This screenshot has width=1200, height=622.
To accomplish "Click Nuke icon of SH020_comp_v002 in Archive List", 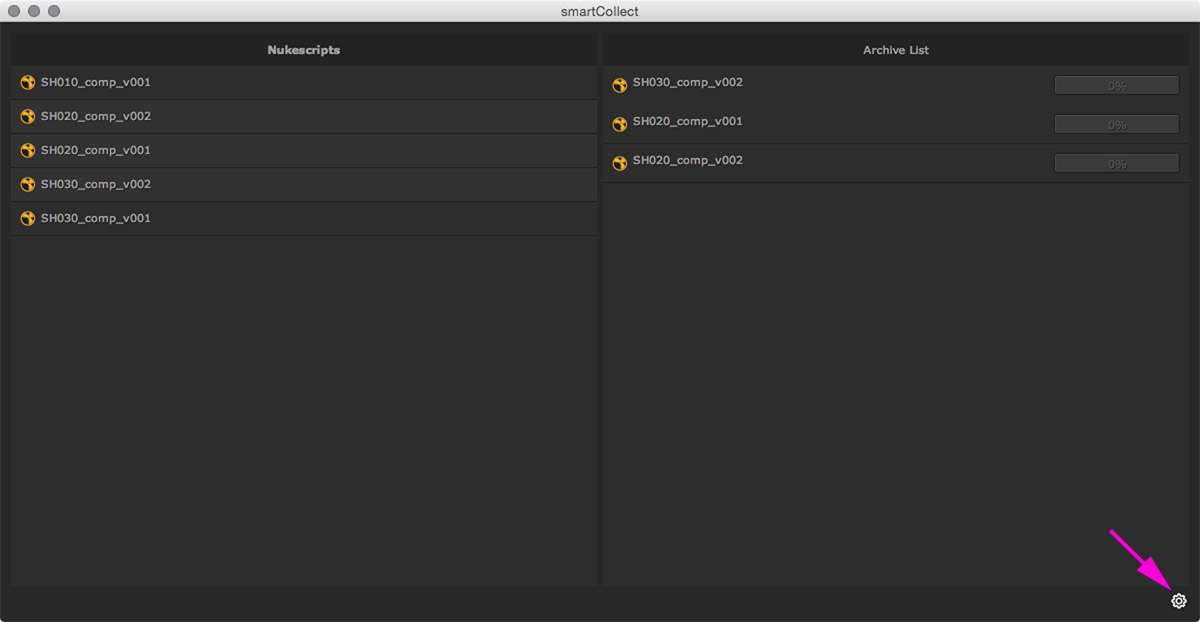I will coord(620,163).
